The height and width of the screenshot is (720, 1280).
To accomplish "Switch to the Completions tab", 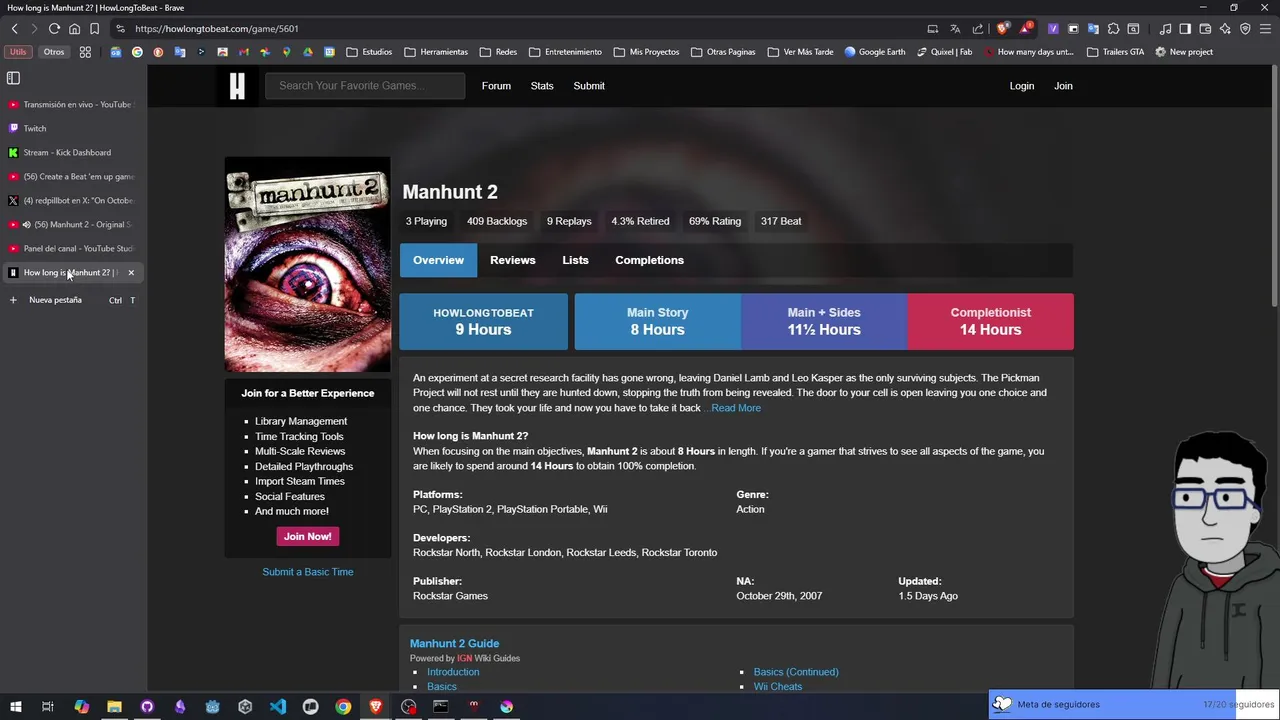I will (x=649, y=260).
